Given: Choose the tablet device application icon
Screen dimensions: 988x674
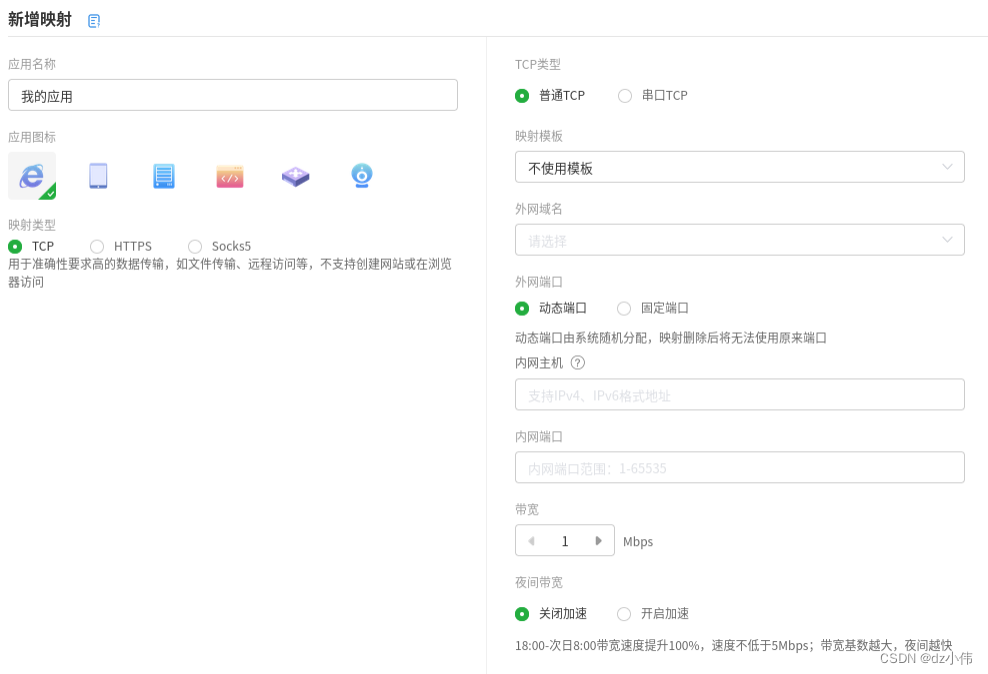Looking at the screenshot, I should coord(98,176).
